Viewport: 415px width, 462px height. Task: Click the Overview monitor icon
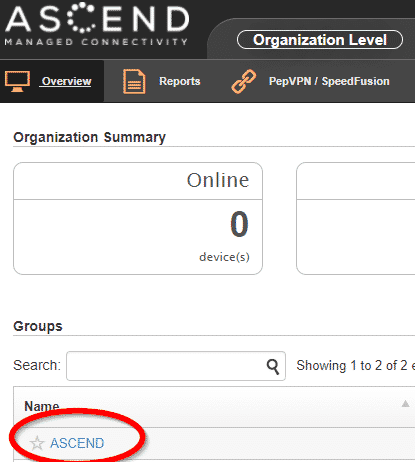click(x=17, y=81)
